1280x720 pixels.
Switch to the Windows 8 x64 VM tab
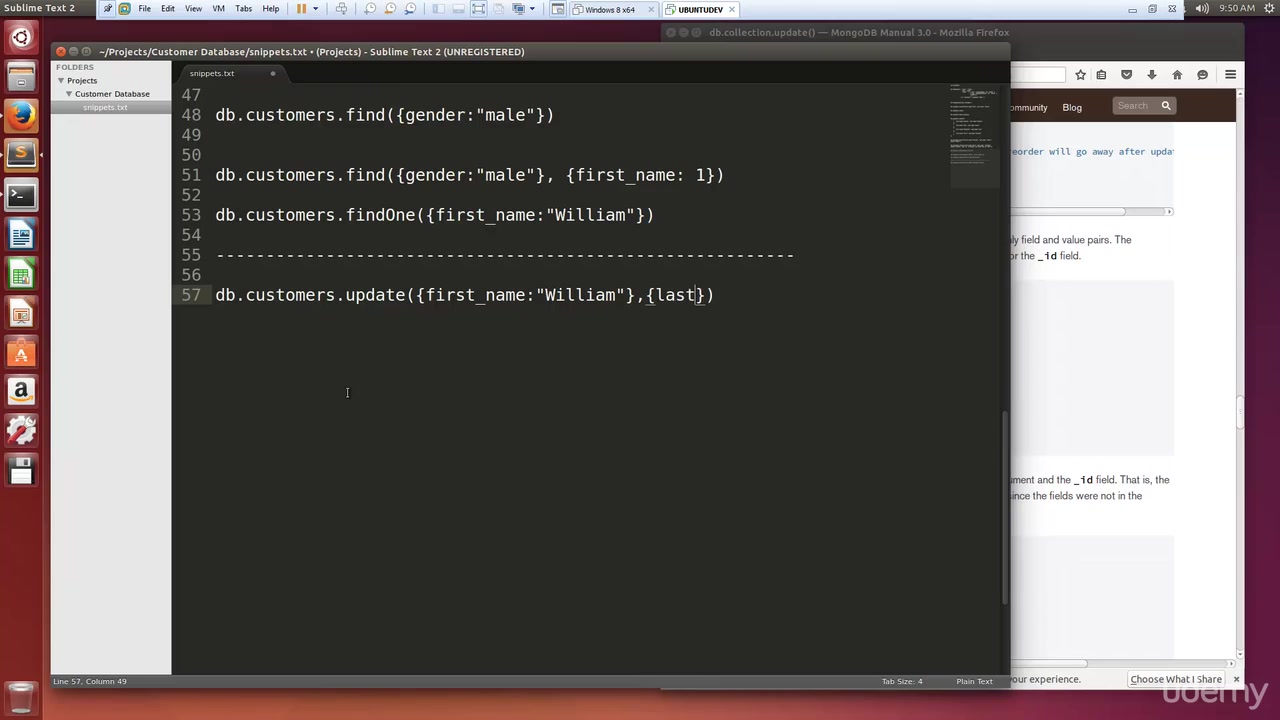click(609, 10)
